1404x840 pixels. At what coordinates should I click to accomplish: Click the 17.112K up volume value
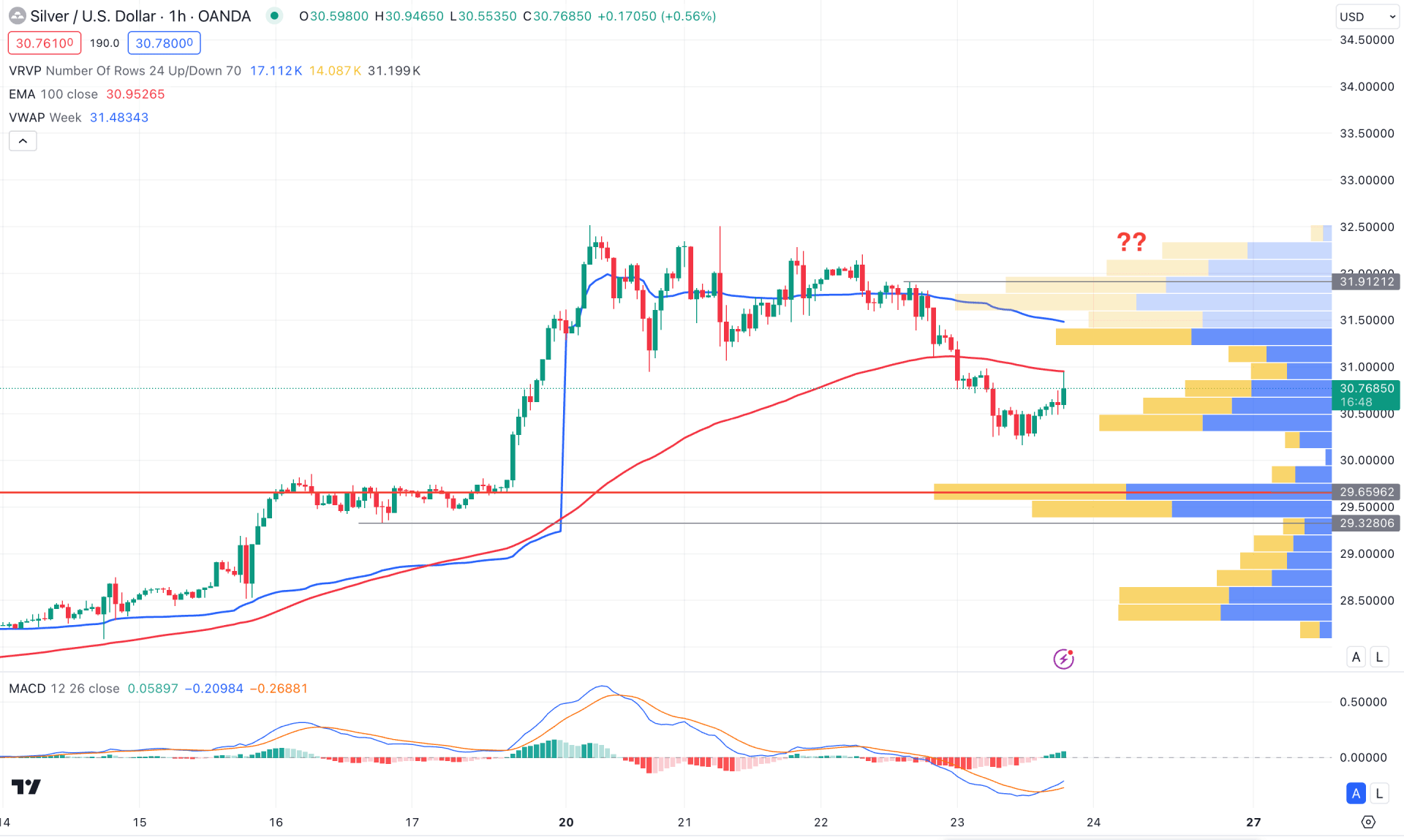point(276,71)
